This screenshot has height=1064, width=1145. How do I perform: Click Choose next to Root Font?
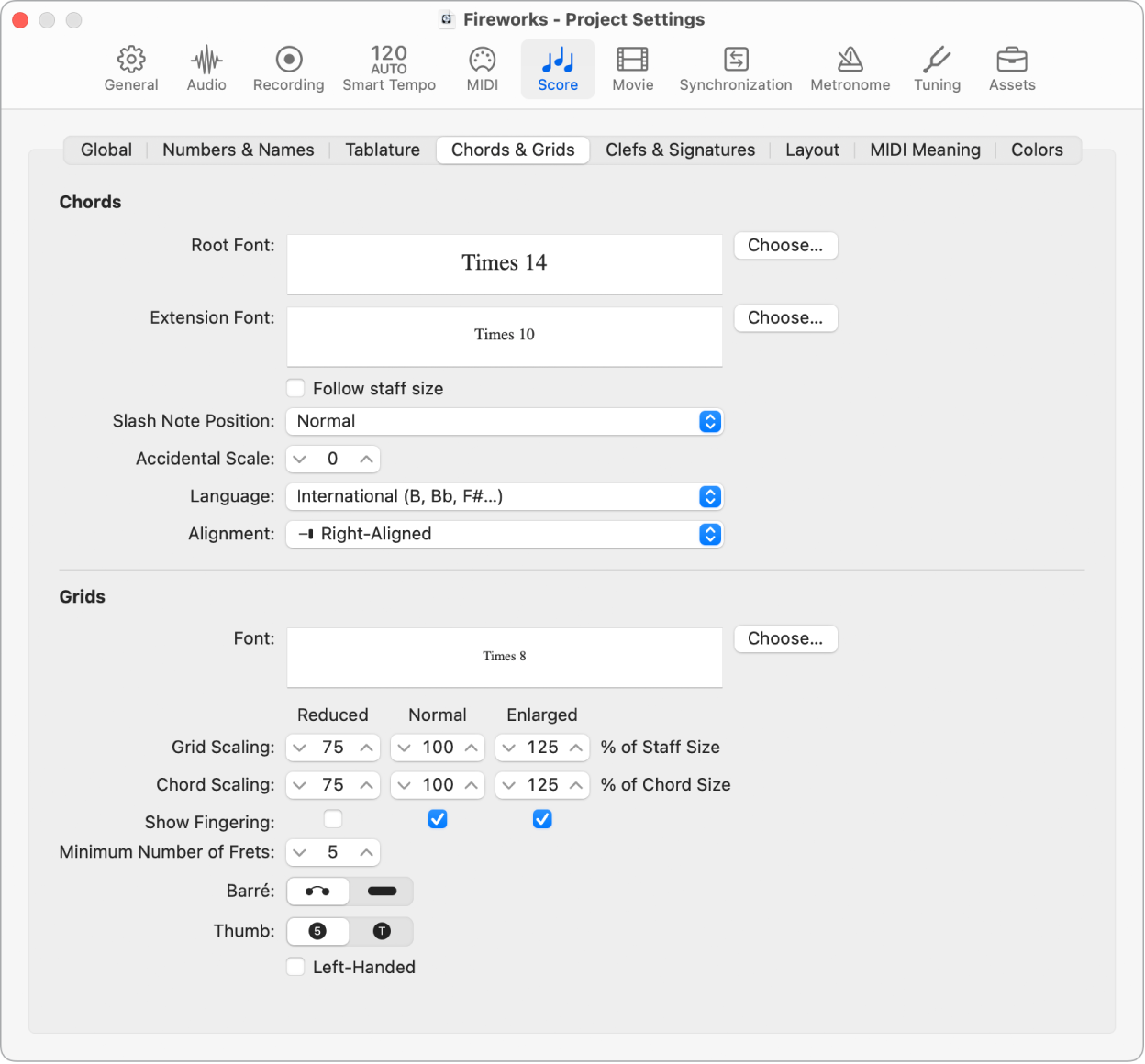pos(785,245)
